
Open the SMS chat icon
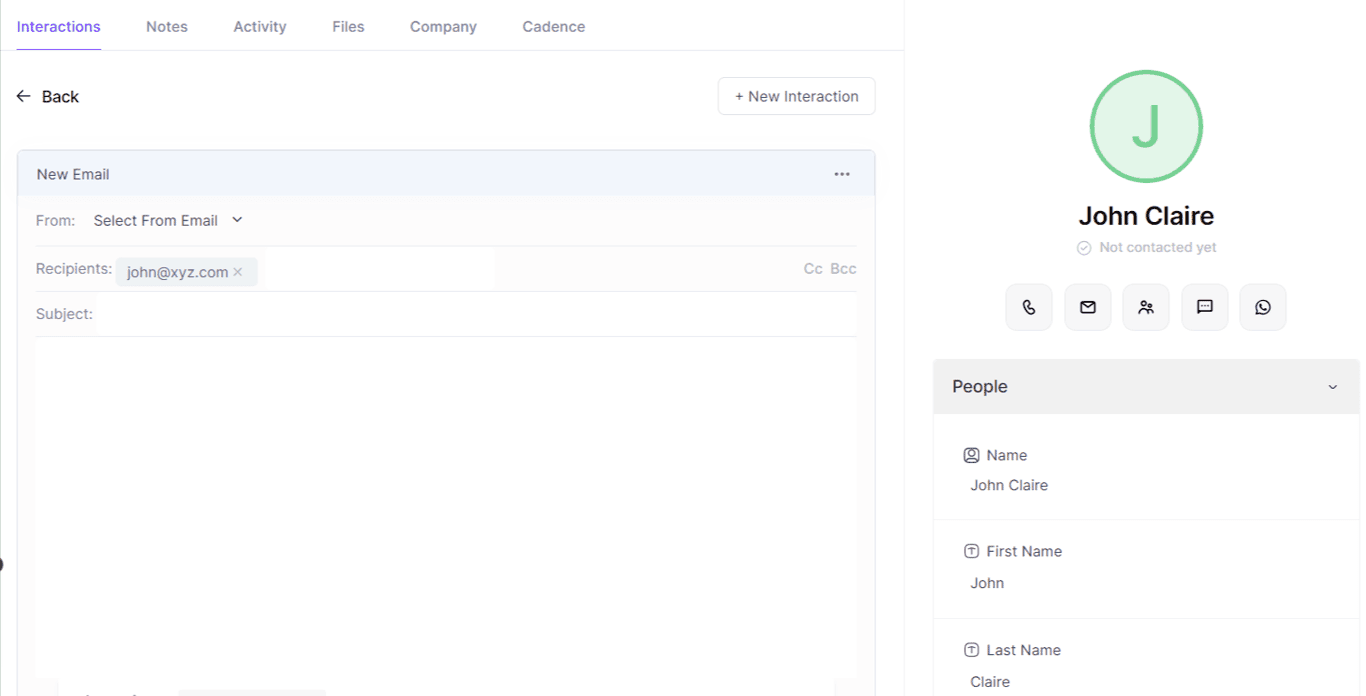coord(1204,307)
